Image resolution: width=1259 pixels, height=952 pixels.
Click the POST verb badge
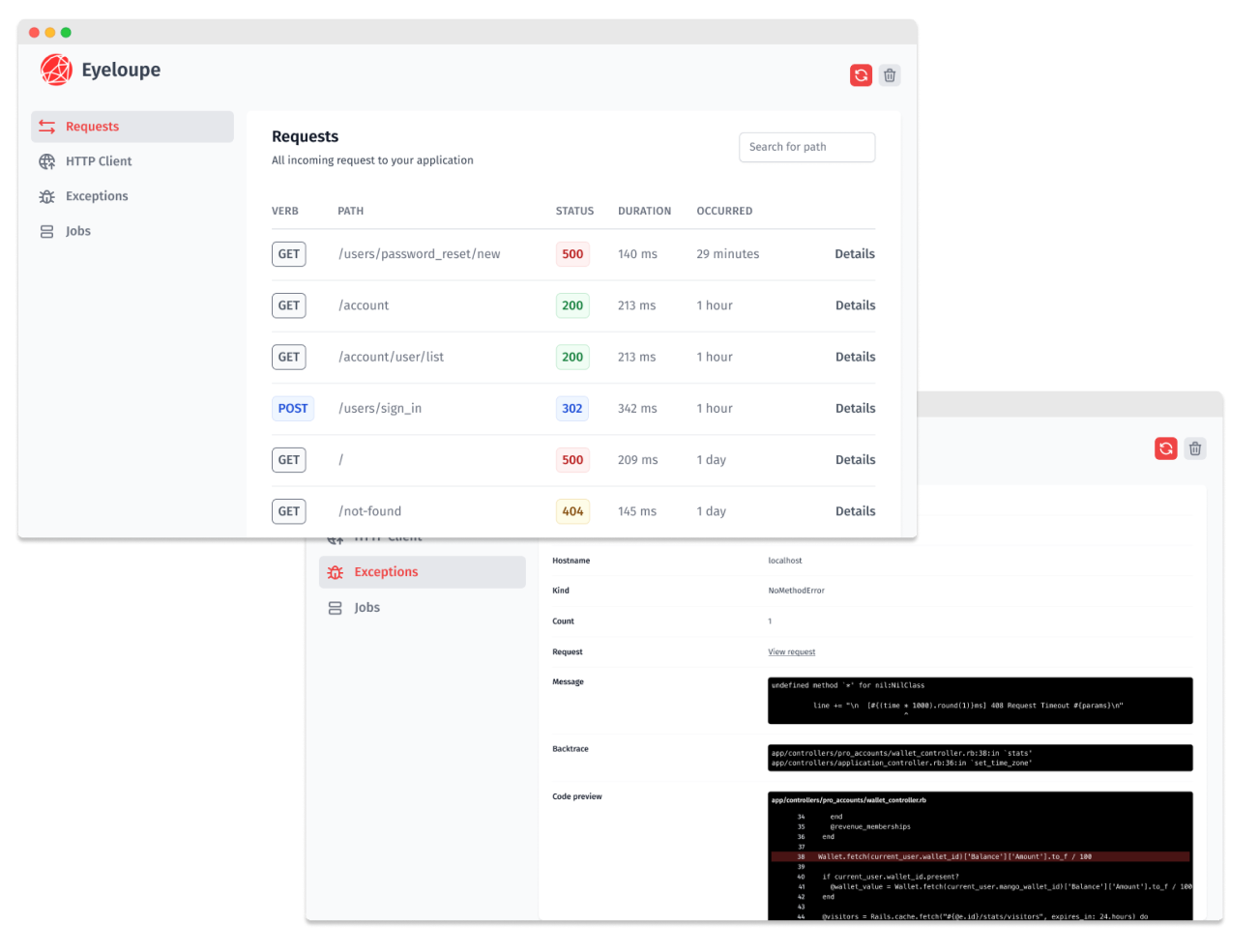pyautogui.click(x=293, y=409)
